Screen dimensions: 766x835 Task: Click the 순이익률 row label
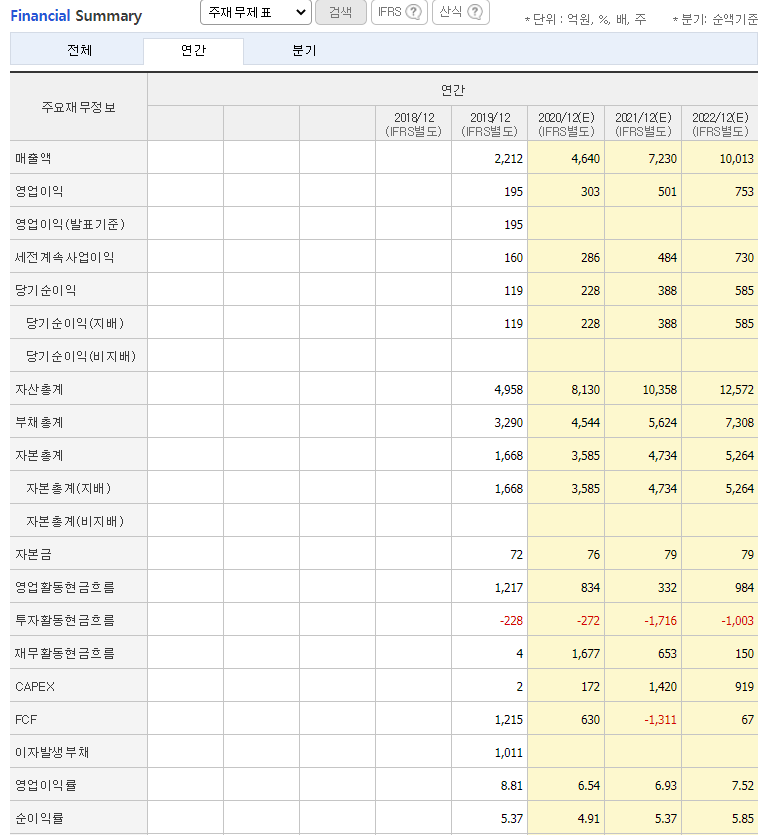pos(39,818)
